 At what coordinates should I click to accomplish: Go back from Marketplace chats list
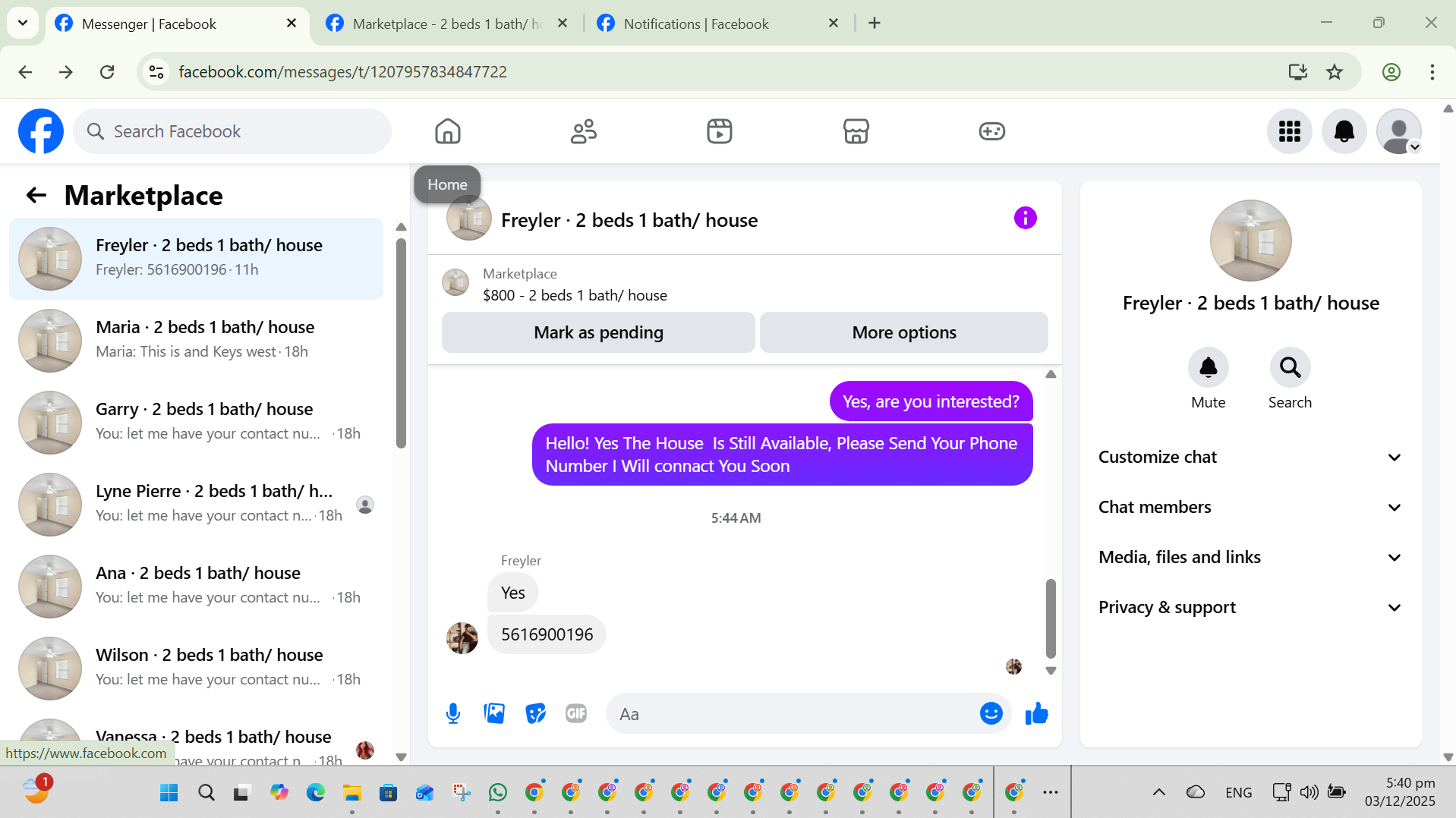36,196
